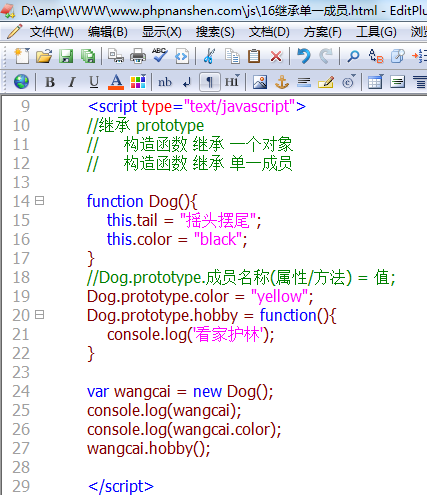Click the comment highlight pencil icon
The image size is (427, 495).
(x=326, y=82)
